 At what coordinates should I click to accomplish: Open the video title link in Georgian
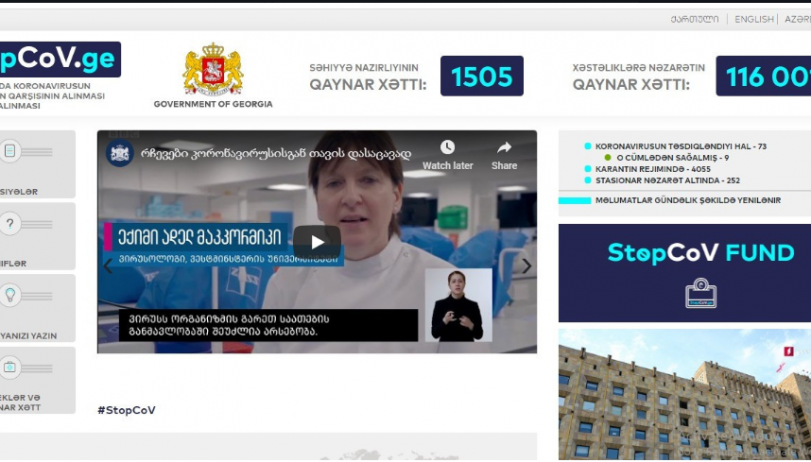pyautogui.click(x=276, y=154)
